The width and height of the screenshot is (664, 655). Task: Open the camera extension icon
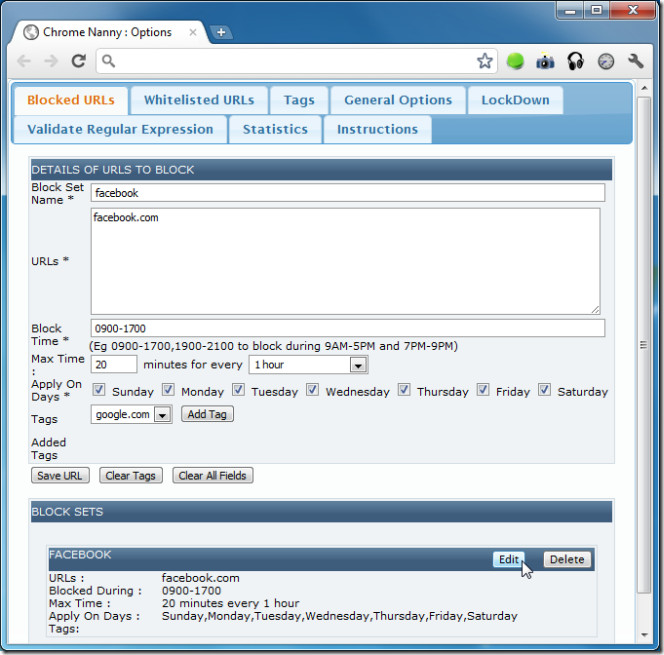pos(545,61)
